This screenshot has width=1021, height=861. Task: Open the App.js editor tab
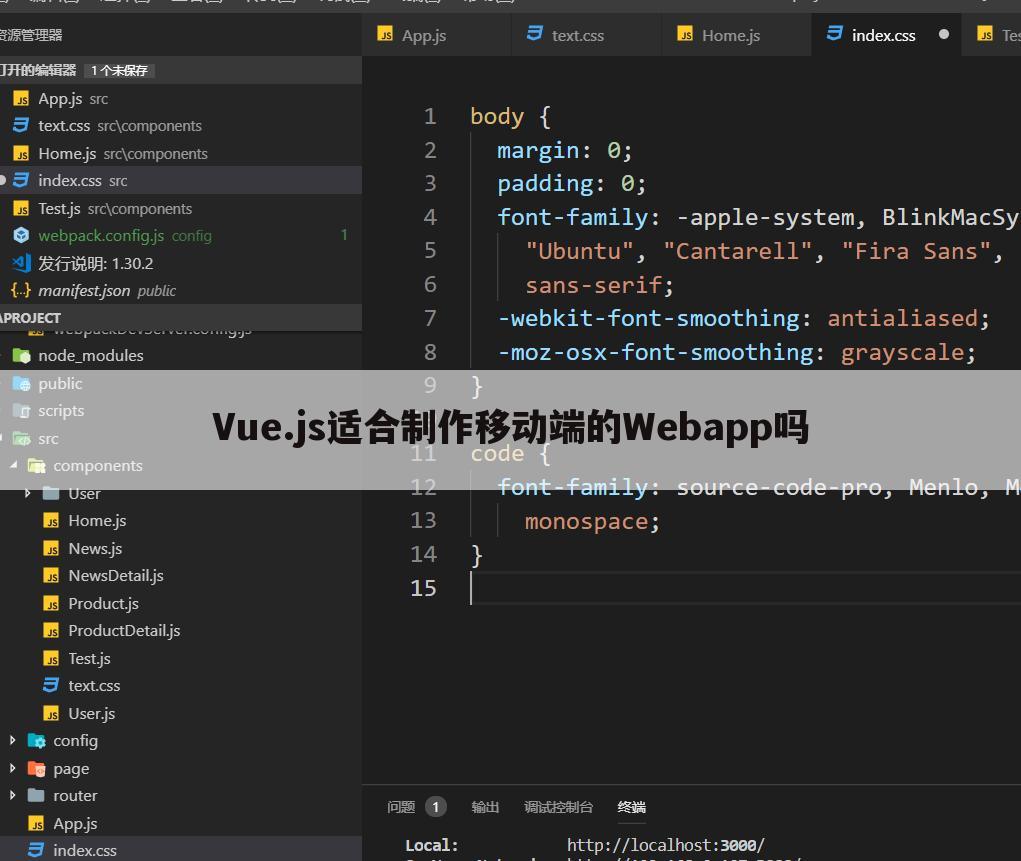coord(436,35)
